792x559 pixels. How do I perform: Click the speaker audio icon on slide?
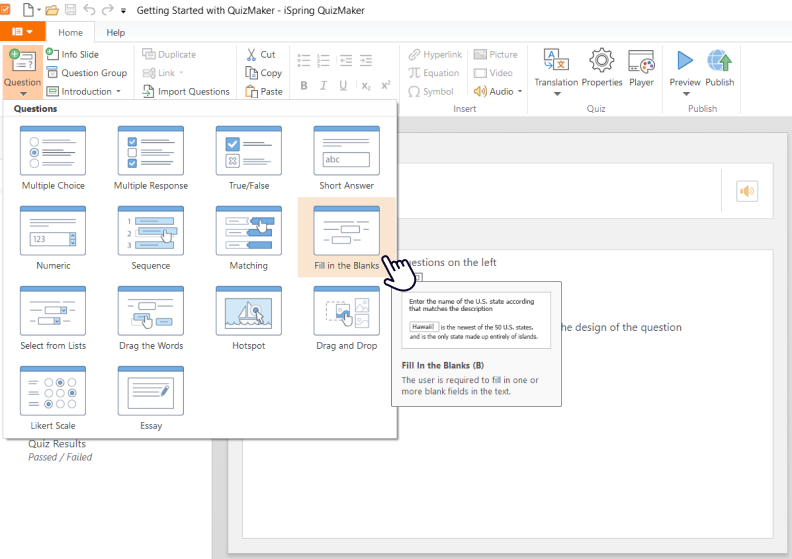tap(747, 191)
